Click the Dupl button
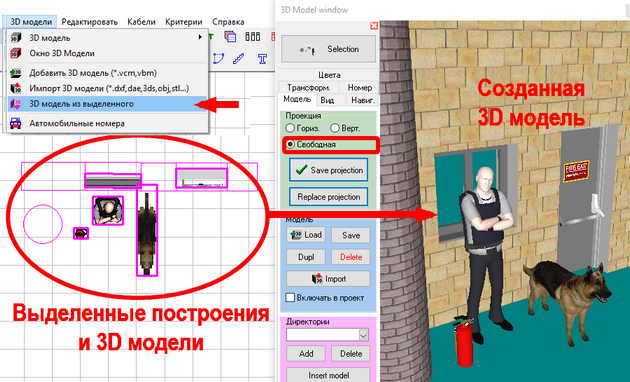This screenshot has height=382, width=630. click(x=306, y=257)
